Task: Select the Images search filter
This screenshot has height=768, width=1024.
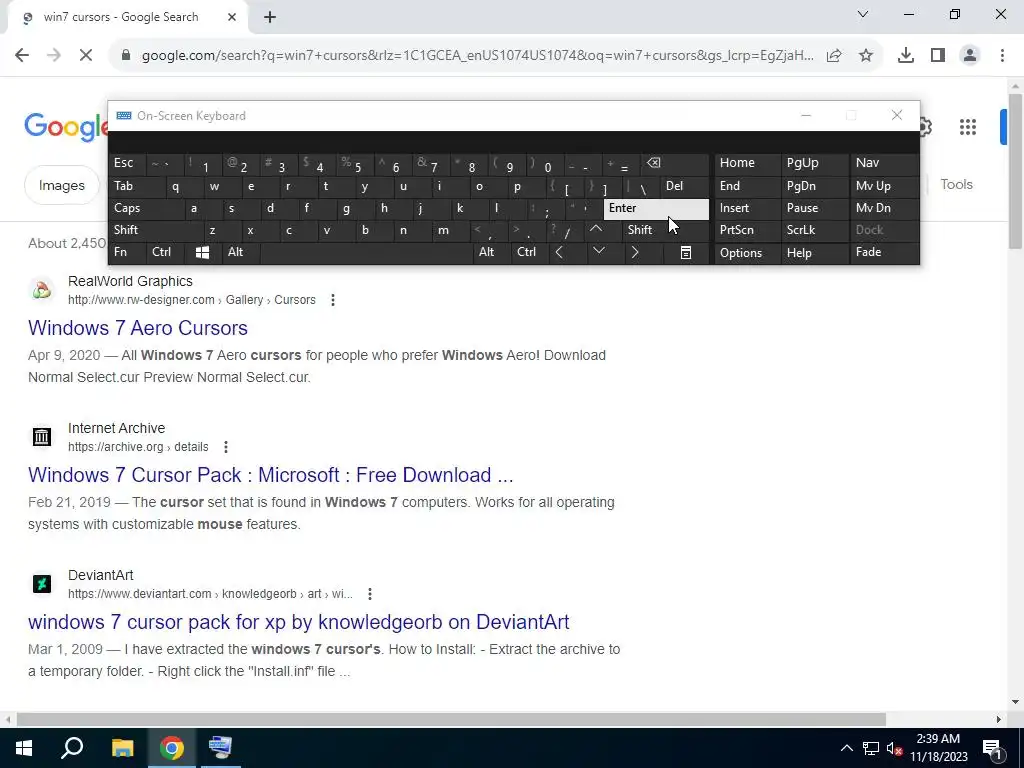Action: pyautogui.click(x=61, y=185)
